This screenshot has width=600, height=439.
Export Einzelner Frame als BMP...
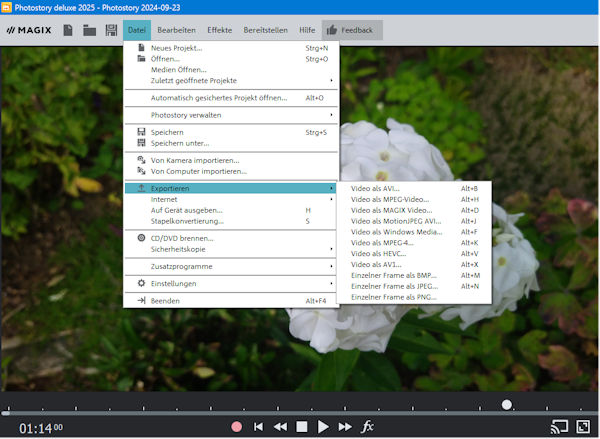coord(414,276)
